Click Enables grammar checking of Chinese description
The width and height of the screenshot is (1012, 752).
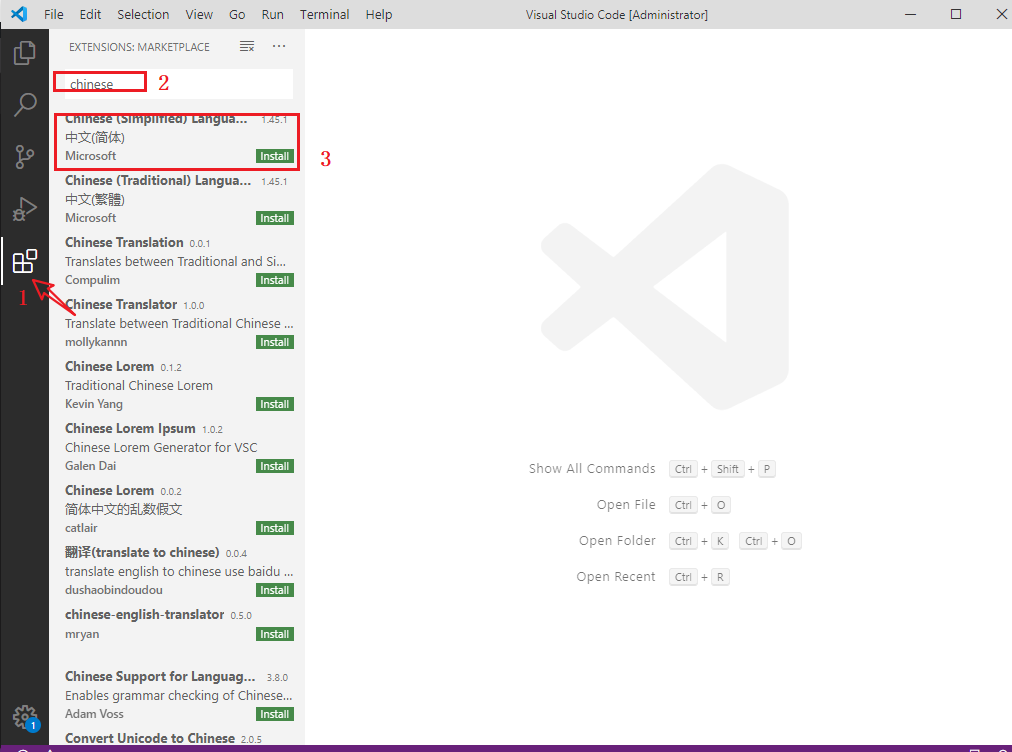pyautogui.click(x=179, y=695)
